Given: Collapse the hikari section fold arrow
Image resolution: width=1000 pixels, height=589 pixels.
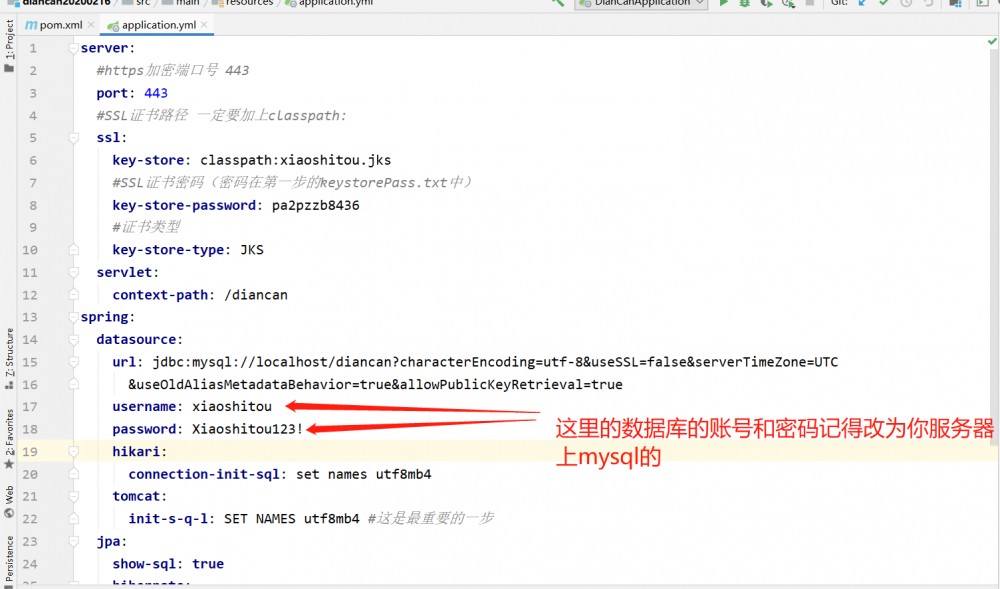Looking at the screenshot, I should tap(71, 450).
